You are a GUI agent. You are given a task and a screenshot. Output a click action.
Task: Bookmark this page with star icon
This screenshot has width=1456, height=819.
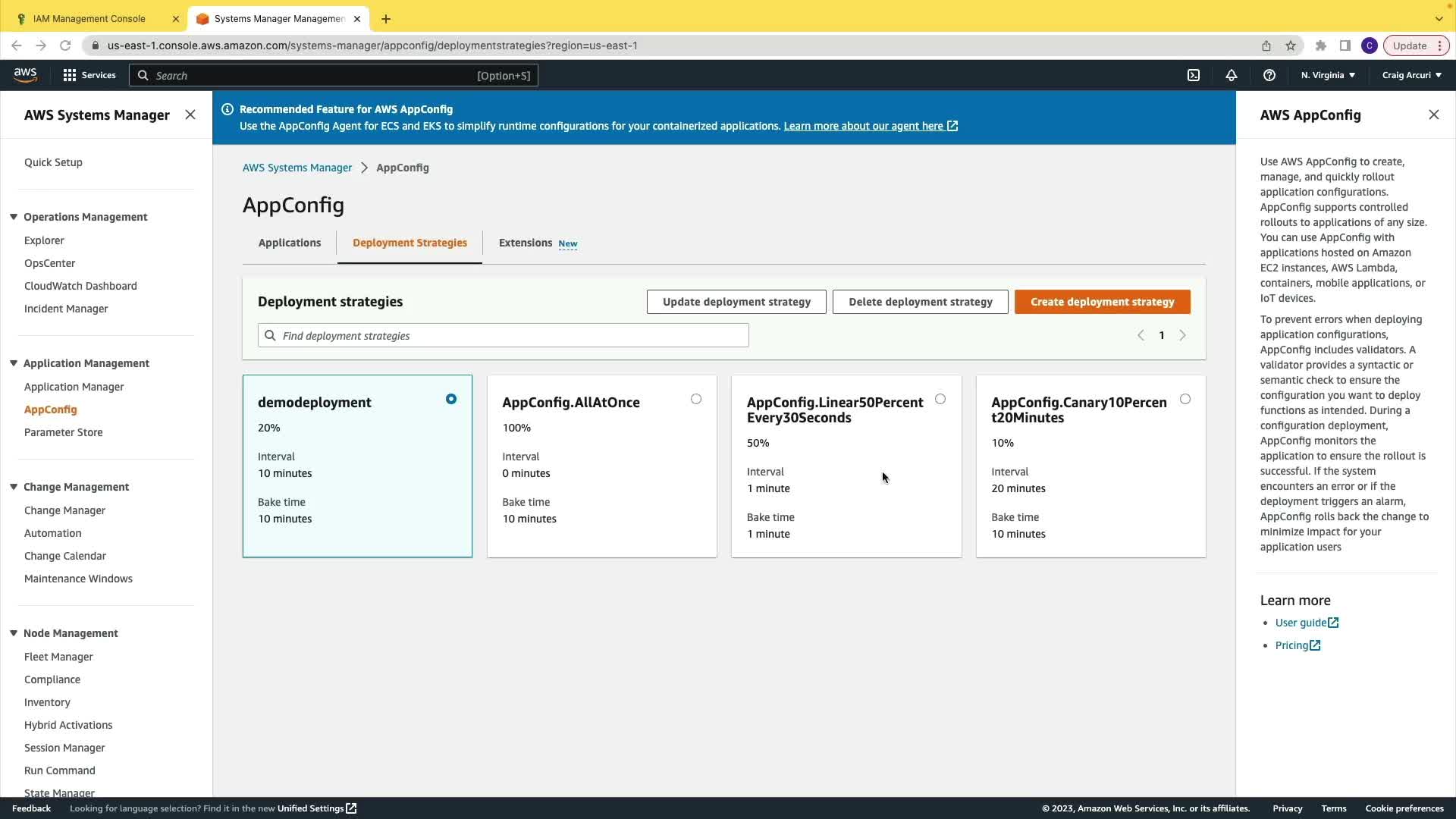point(1291,45)
